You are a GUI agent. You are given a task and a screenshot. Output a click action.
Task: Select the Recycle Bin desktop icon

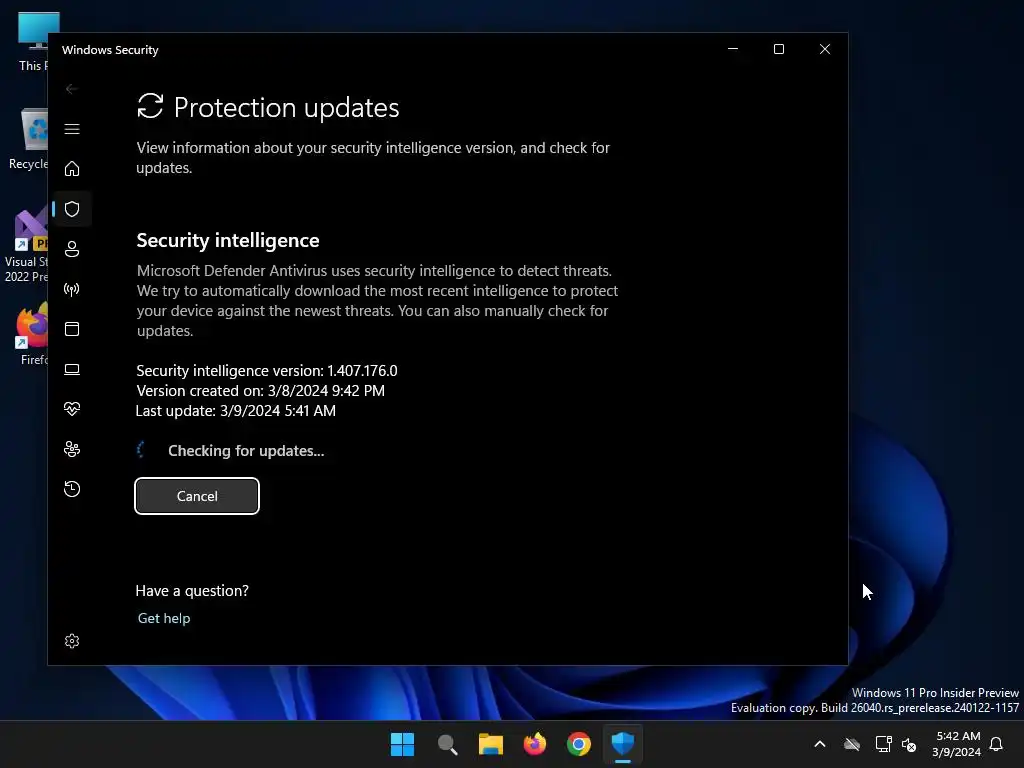29,139
